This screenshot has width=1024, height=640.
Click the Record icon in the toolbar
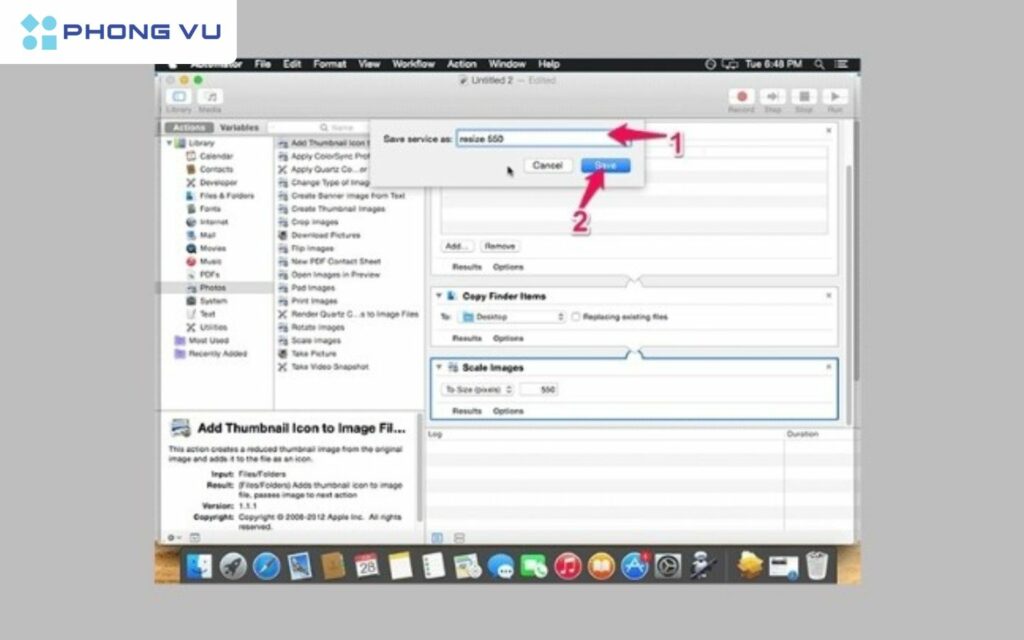coord(740,95)
